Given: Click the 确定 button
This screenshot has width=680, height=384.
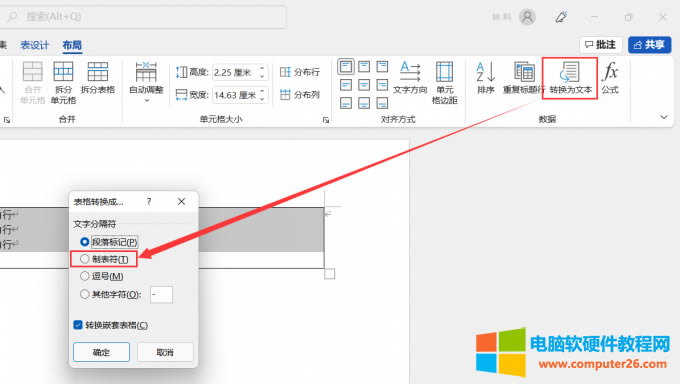Looking at the screenshot, I should click(101, 352).
